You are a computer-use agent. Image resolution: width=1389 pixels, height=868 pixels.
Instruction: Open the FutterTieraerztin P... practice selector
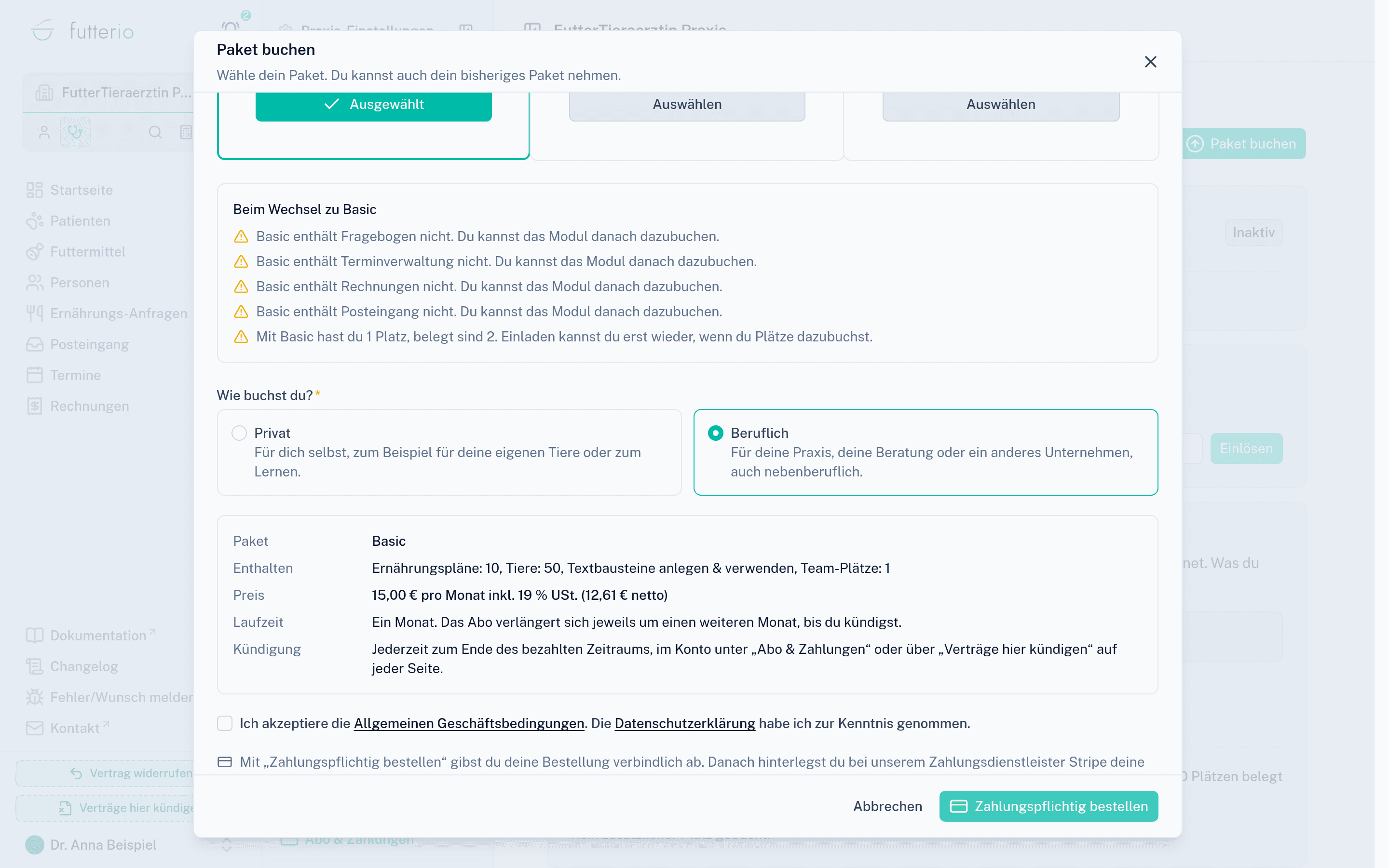[109, 93]
